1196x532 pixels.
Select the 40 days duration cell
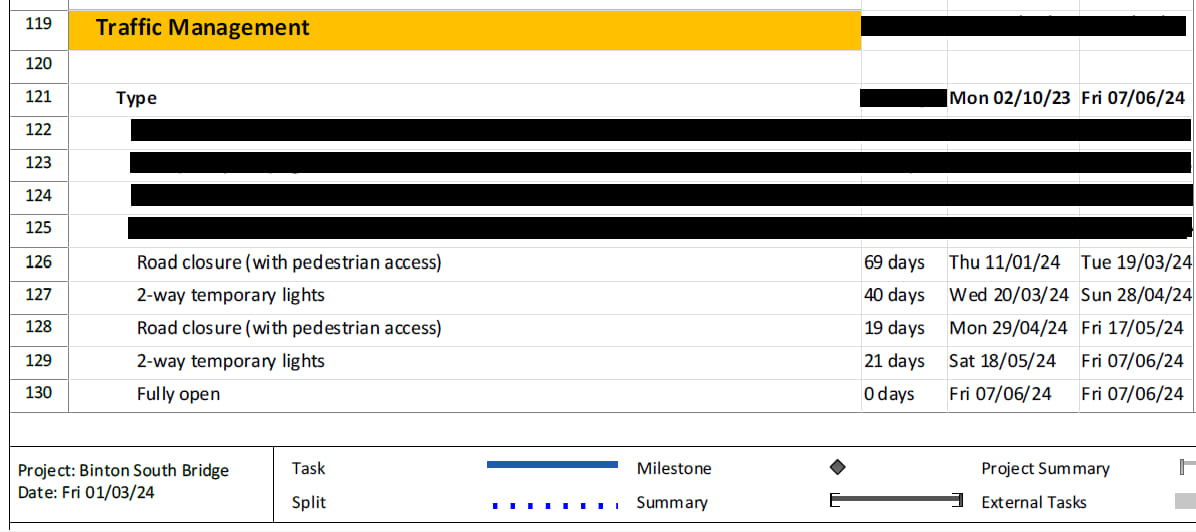click(894, 295)
